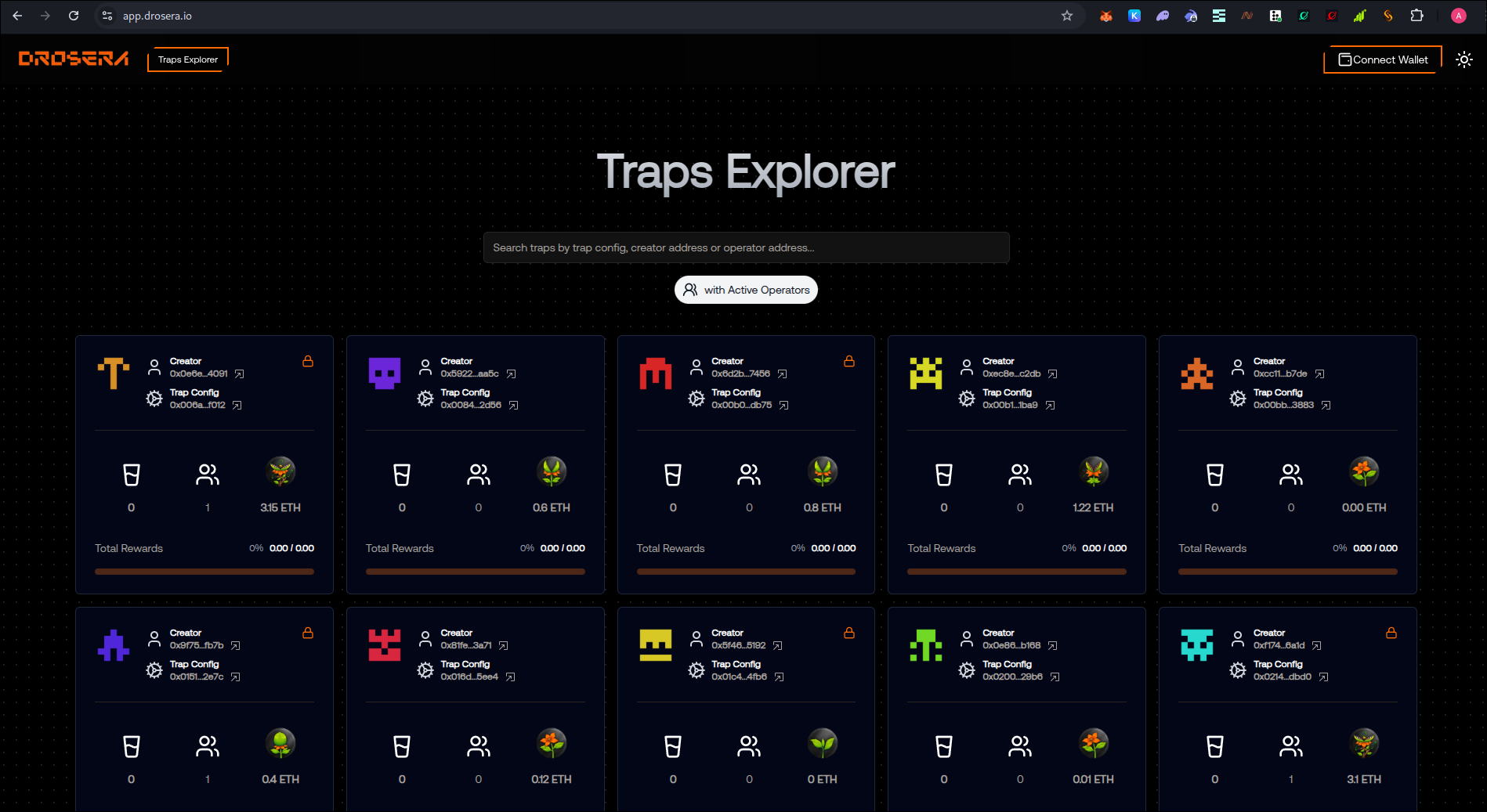This screenshot has width=1487, height=812.
Task: Click the yellow pixel avatar of trap 0x00b1...1ba9
Action: pyautogui.click(x=926, y=374)
